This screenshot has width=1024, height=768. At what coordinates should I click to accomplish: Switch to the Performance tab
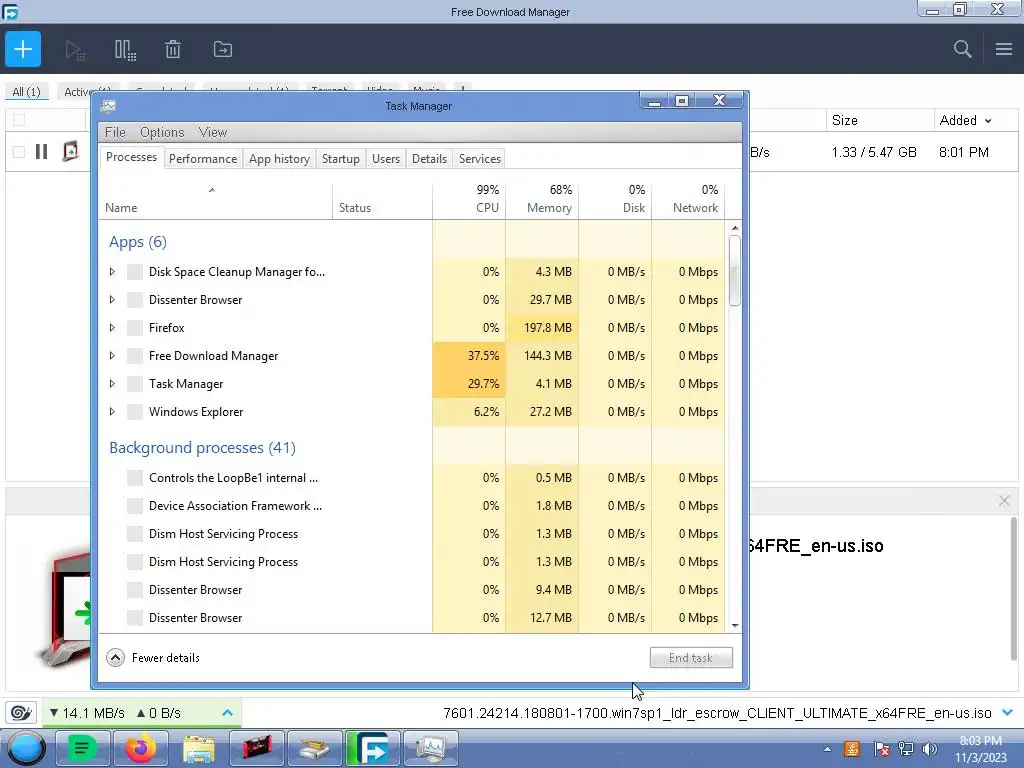click(203, 159)
